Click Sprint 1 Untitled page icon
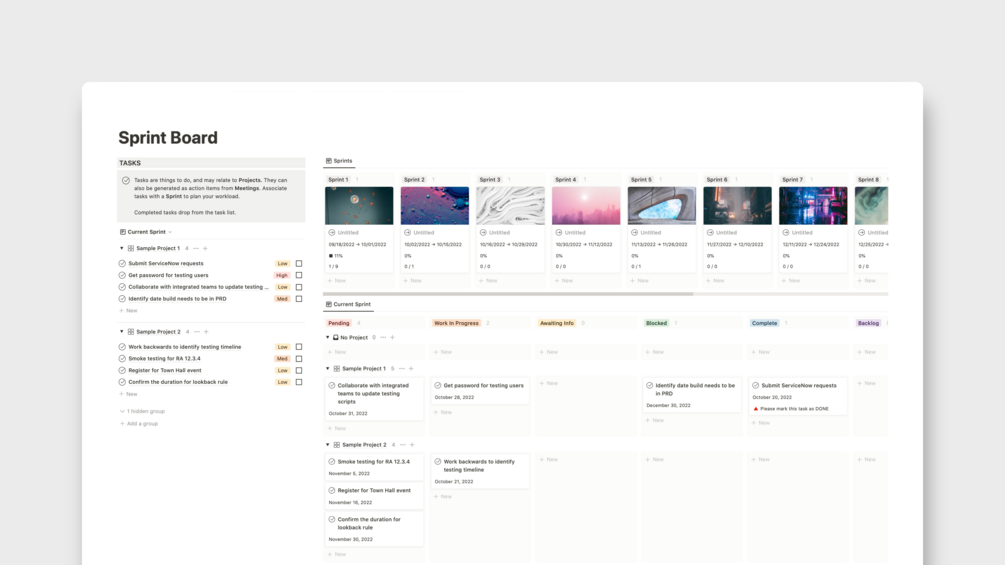Image resolution: width=1005 pixels, height=565 pixels. click(x=332, y=233)
